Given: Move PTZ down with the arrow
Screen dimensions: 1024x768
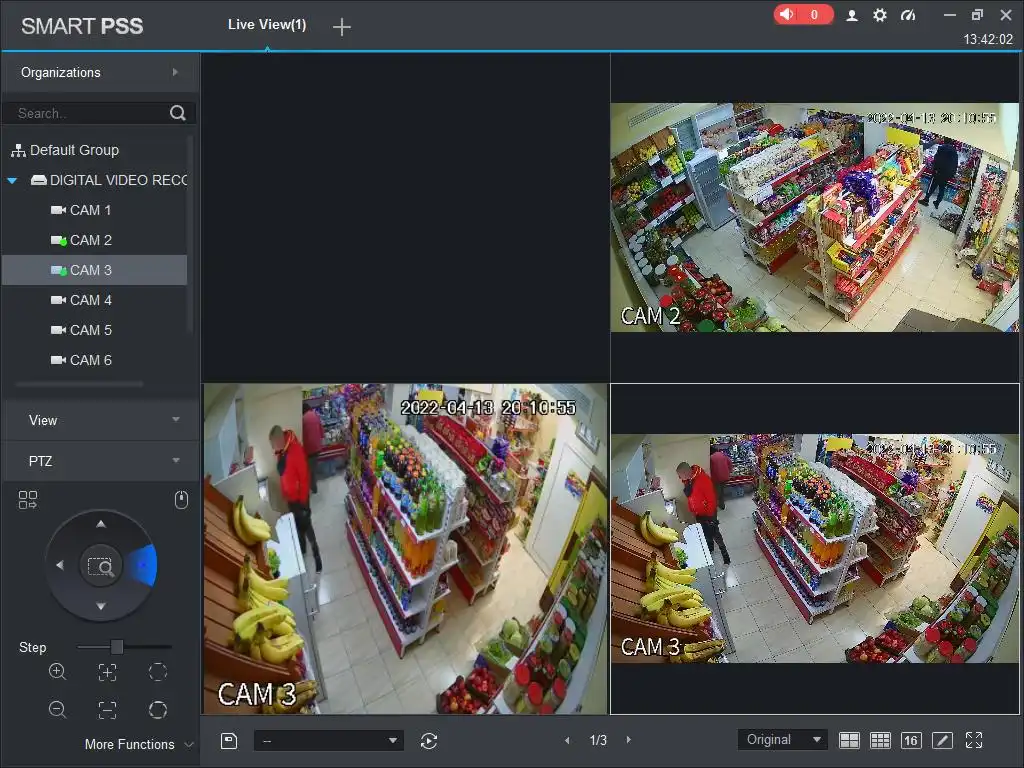Looking at the screenshot, I should pos(101,606).
